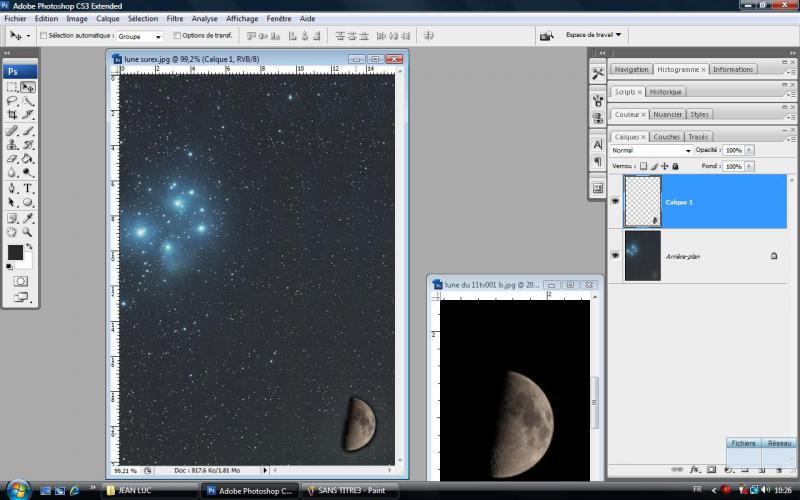Switch to the Couches tab
Image resolution: width=800 pixels, height=500 pixels.
click(666, 137)
